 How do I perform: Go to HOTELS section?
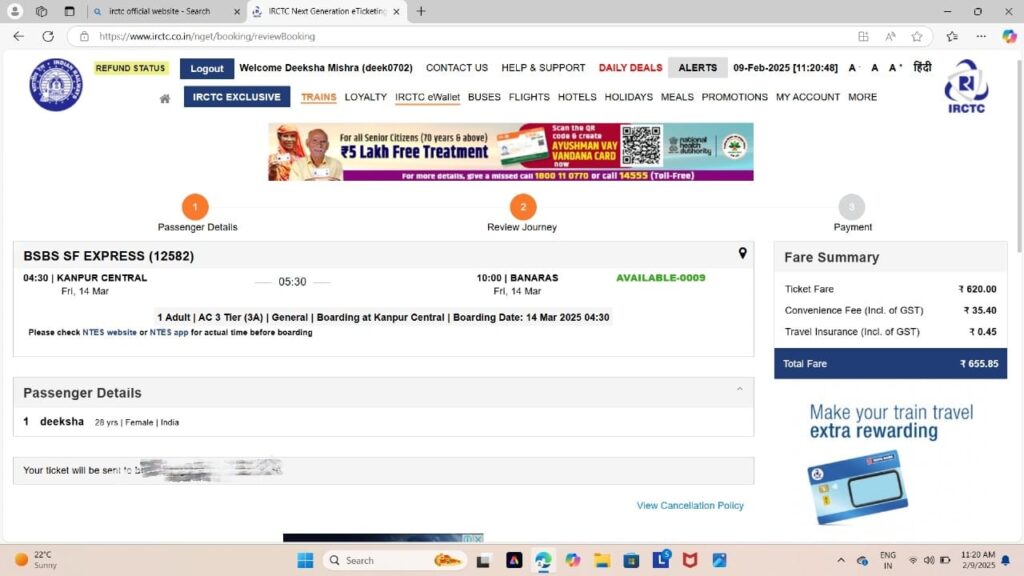pos(577,97)
